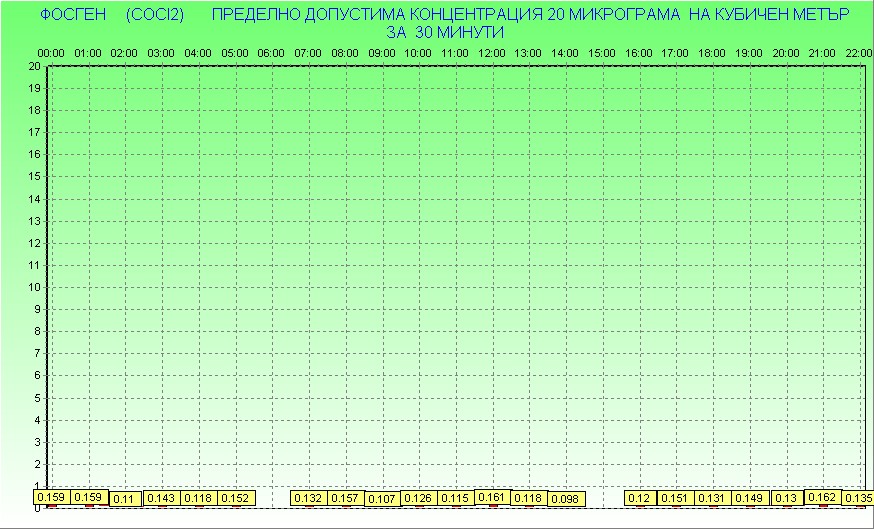Select the 0.132 measurement label
The image size is (874, 529).
pyautogui.click(x=309, y=498)
